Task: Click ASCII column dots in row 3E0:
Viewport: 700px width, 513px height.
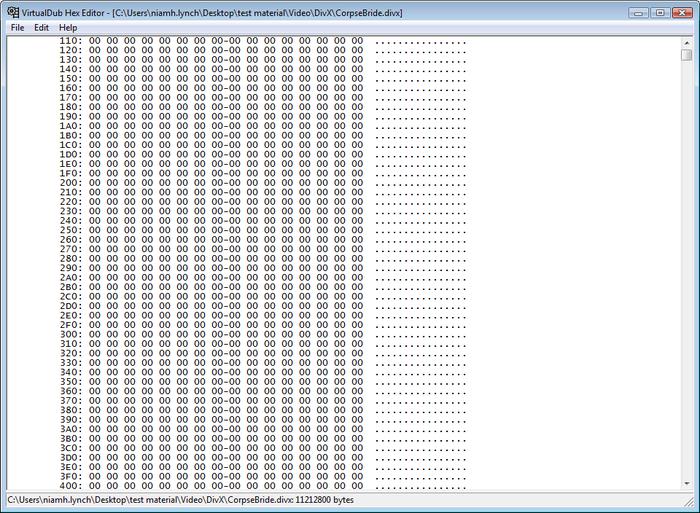Action: pos(421,467)
